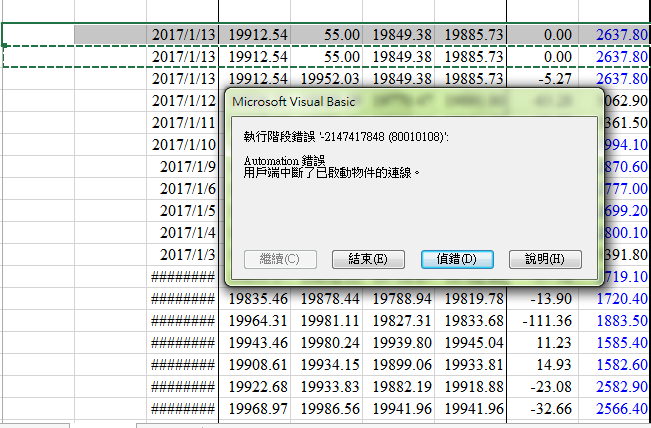The image size is (651, 428).
Task: Select the 19918.88 cell
Action: click(470, 386)
